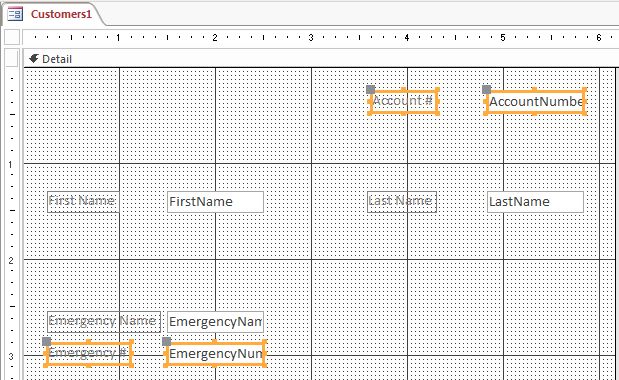Image resolution: width=619 pixels, height=380 pixels.
Task: Click the move handle of Account # label
Action: 370,89
